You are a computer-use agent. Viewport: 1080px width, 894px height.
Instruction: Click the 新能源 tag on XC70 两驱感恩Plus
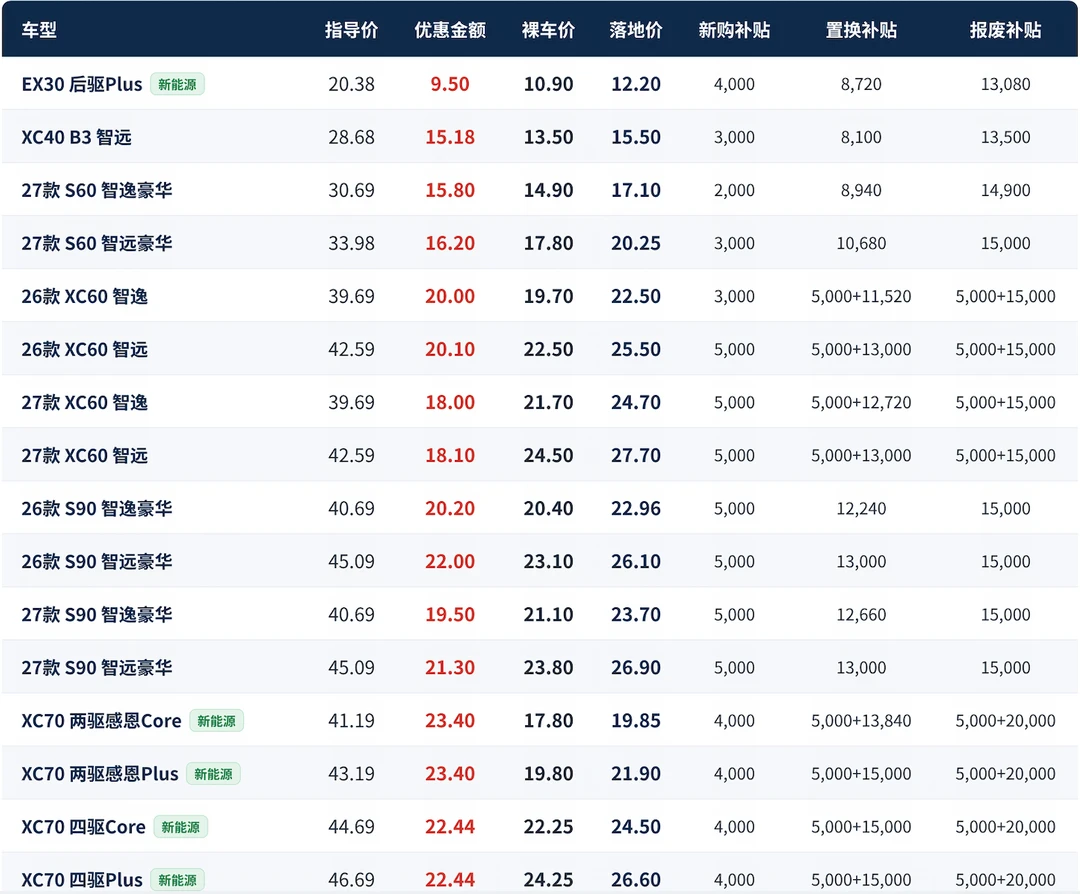pyautogui.click(x=214, y=774)
